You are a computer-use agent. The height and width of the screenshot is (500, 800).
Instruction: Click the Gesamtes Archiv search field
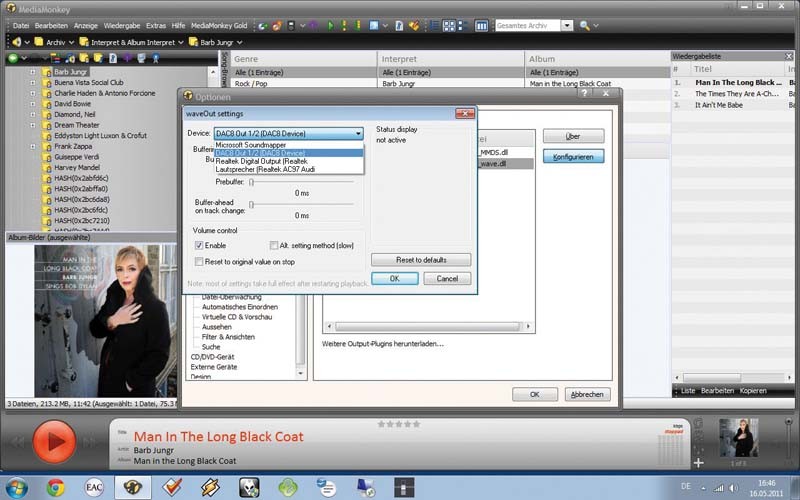pyautogui.click(x=528, y=26)
